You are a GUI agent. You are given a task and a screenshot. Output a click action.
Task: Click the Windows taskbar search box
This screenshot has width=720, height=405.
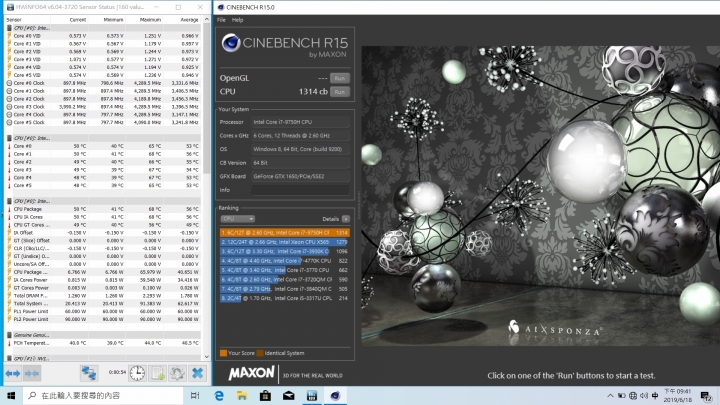point(80,396)
